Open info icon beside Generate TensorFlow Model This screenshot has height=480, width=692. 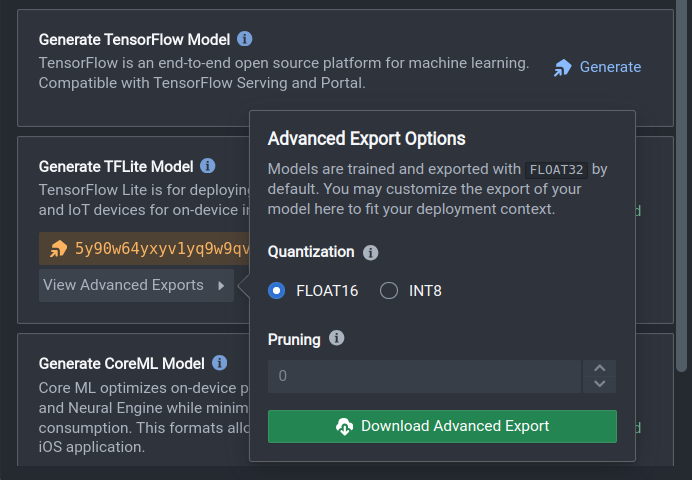[x=244, y=39]
